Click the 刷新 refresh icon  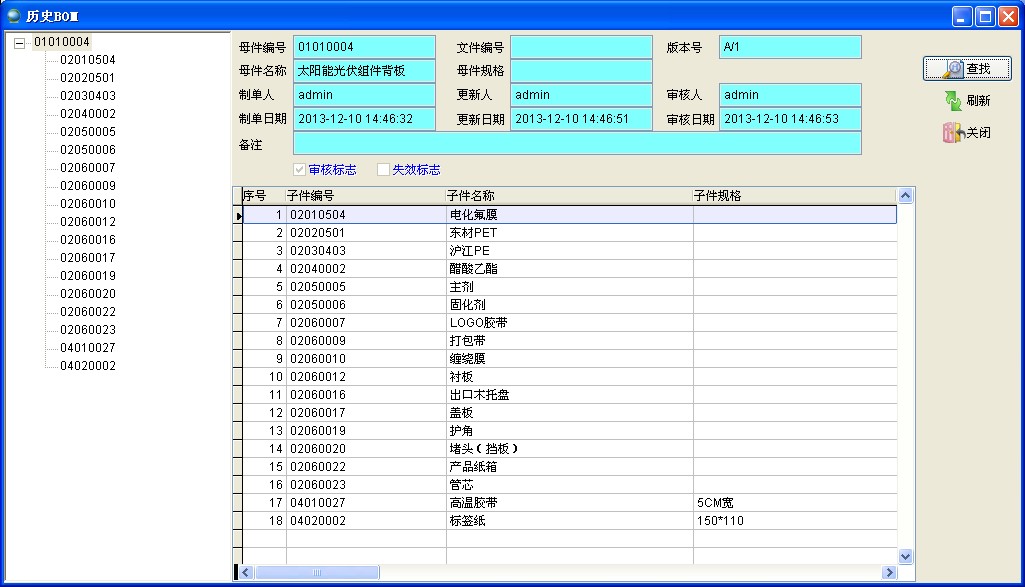pyautogui.click(x=954, y=101)
